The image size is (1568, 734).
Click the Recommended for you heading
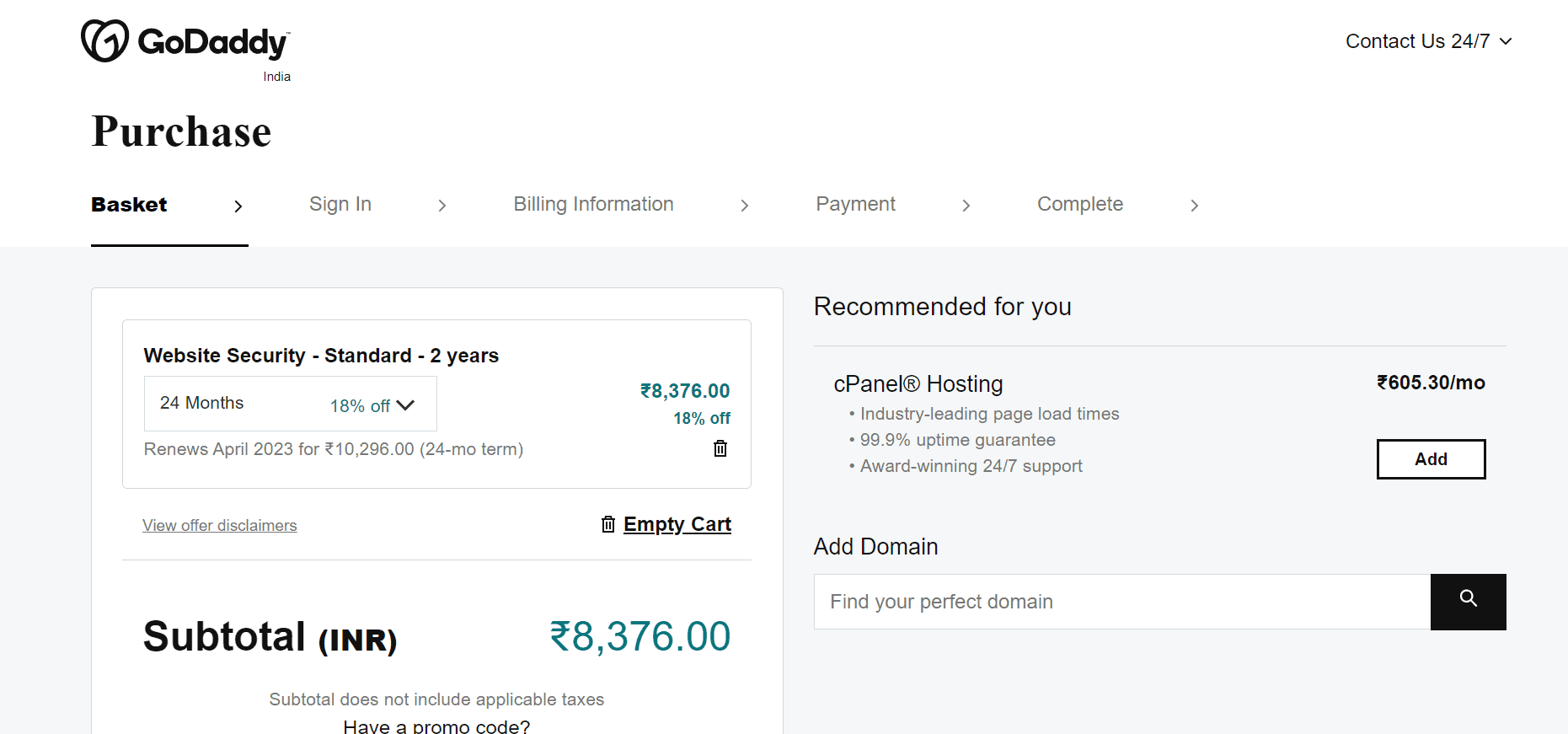(942, 307)
